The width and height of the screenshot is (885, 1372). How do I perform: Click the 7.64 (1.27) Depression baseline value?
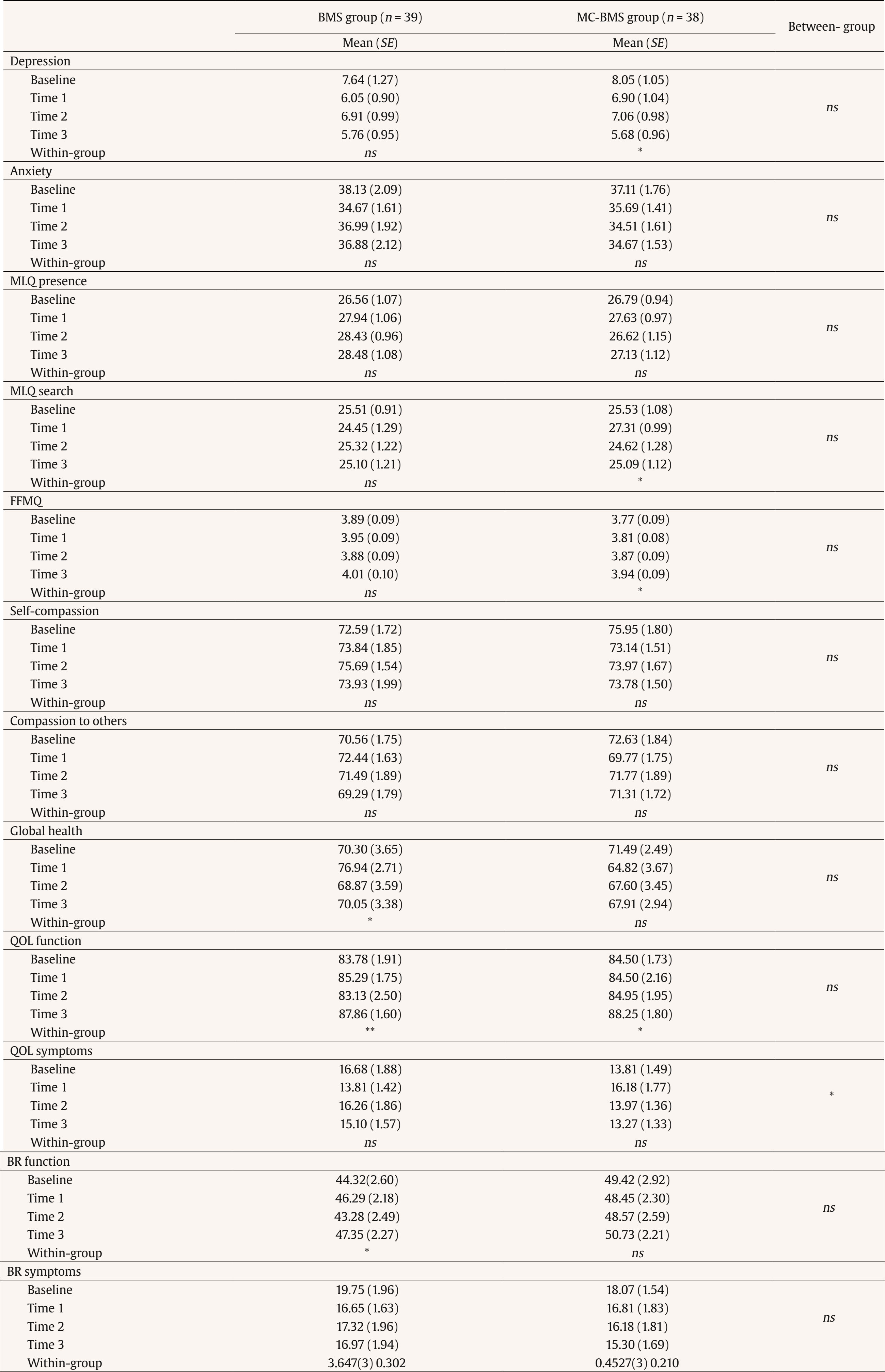coord(369,80)
